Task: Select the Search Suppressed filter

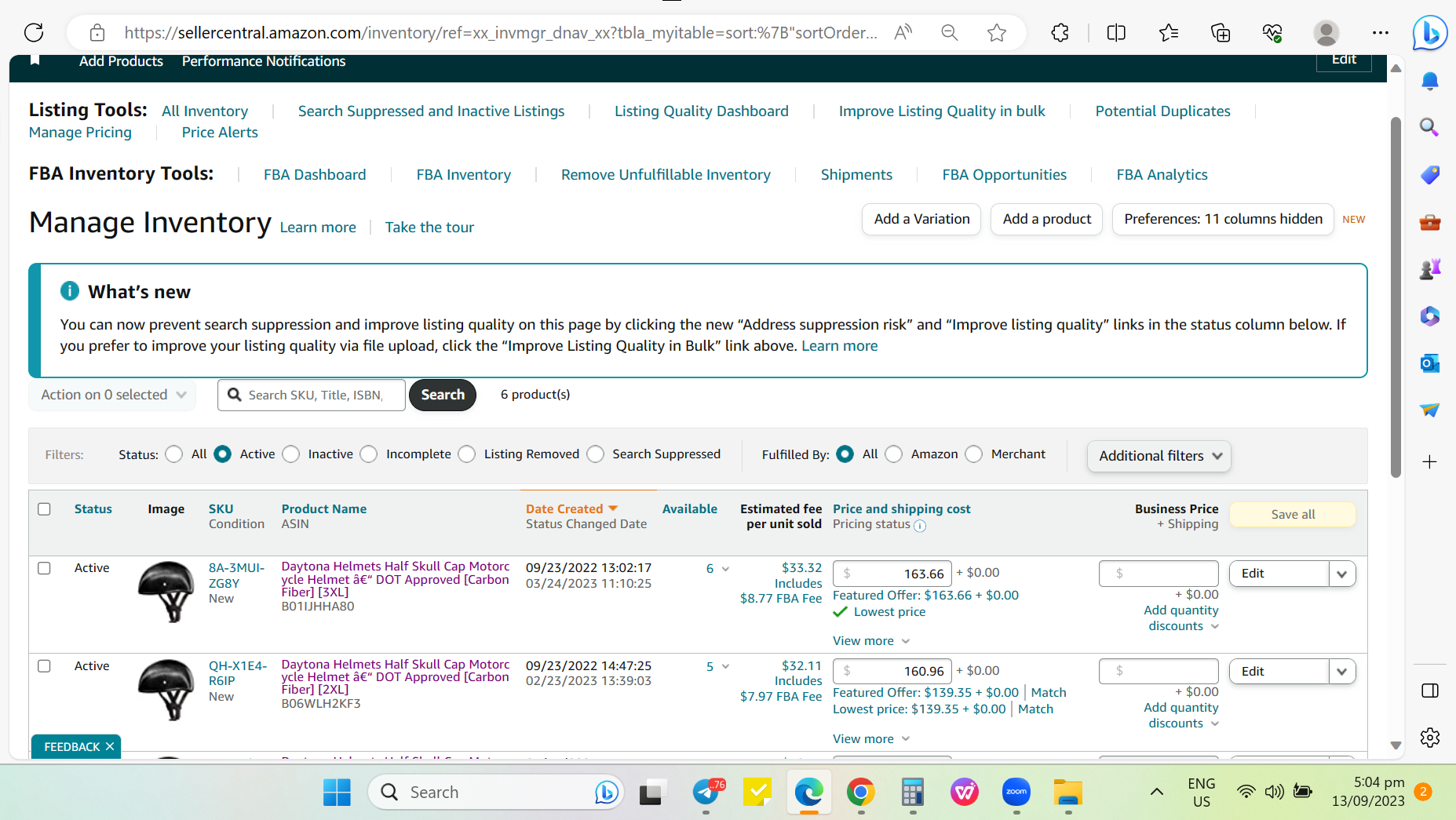Action: 596,454
